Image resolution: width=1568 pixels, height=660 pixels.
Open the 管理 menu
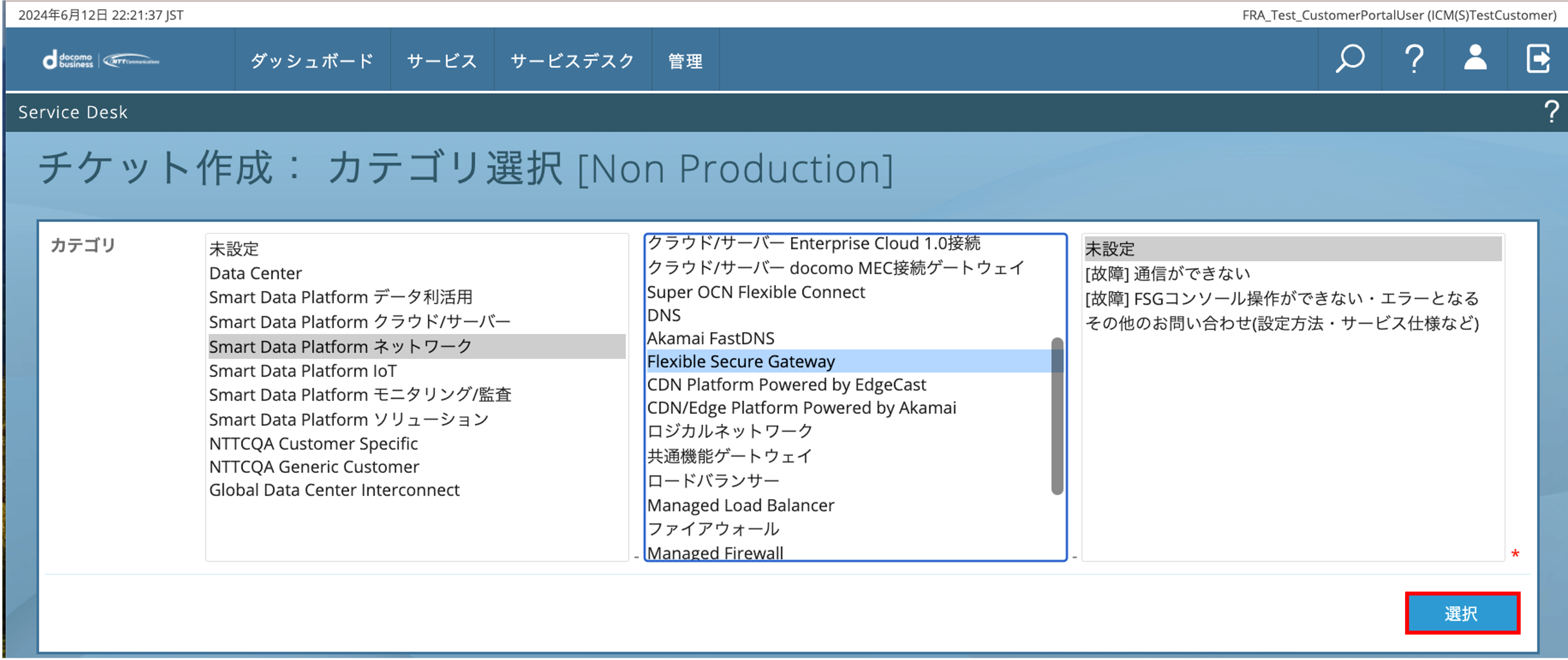pos(685,60)
